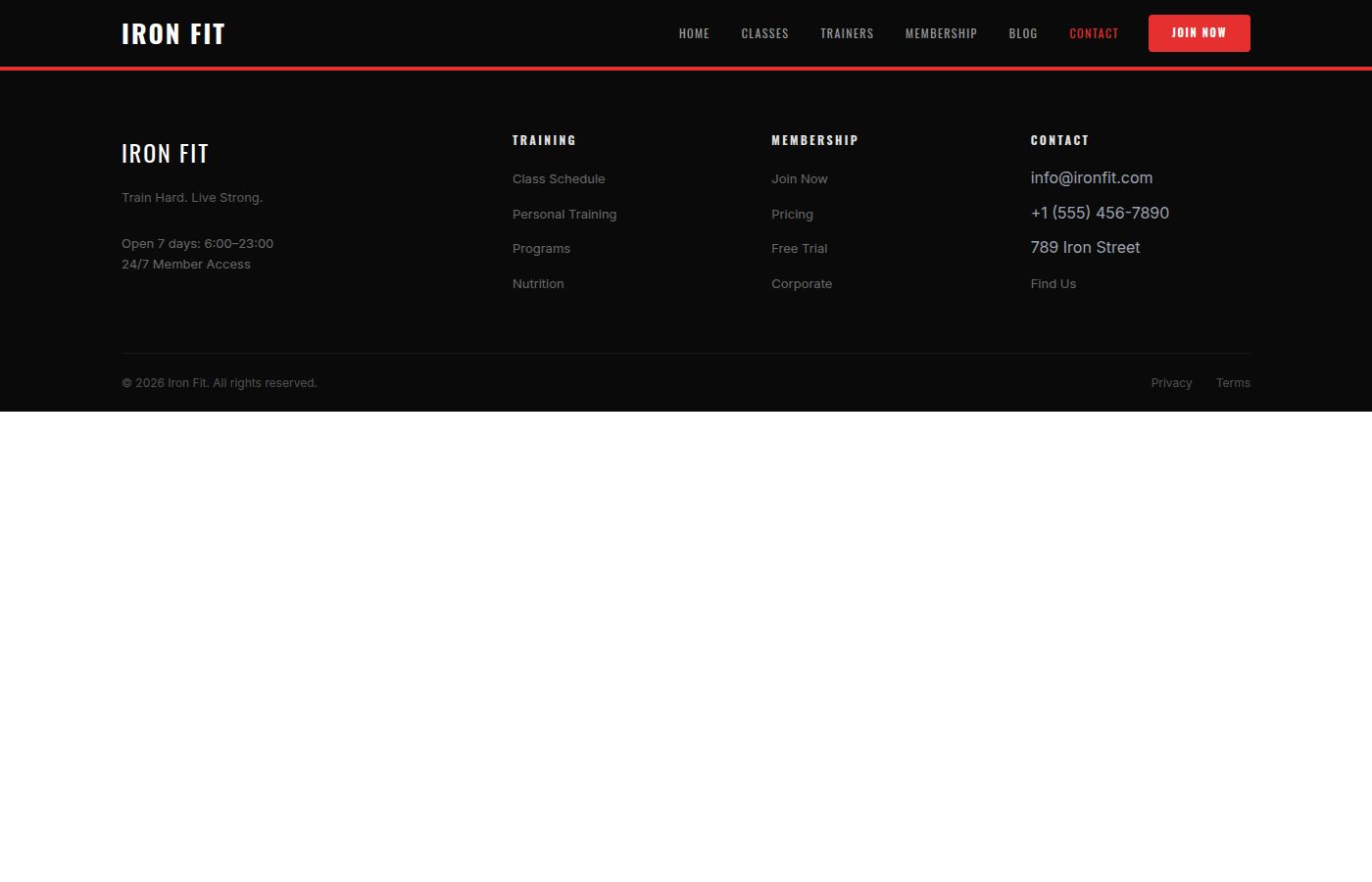1372x882 pixels.
Task: Open the Privacy link in footer
Action: coord(1171,383)
